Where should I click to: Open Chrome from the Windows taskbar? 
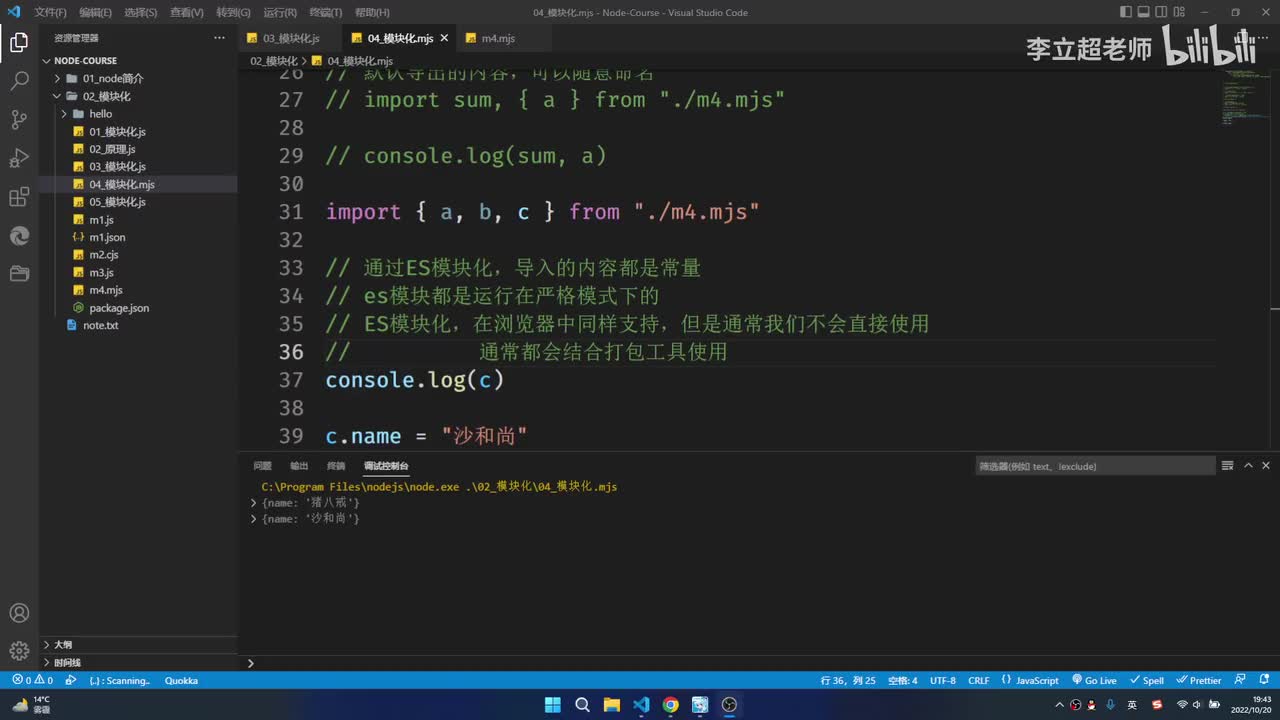[x=670, y=705]
